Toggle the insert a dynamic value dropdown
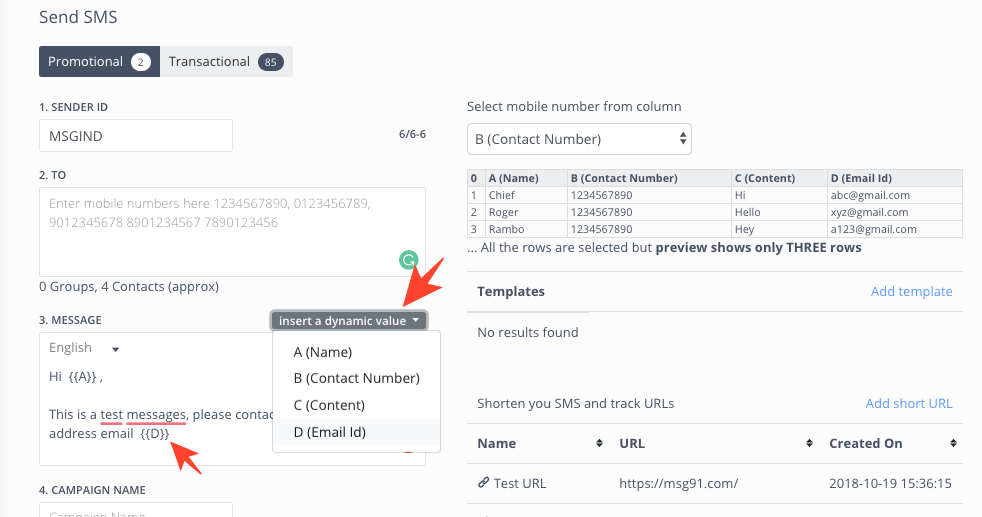982x517 pixels. tap(349, 320)
